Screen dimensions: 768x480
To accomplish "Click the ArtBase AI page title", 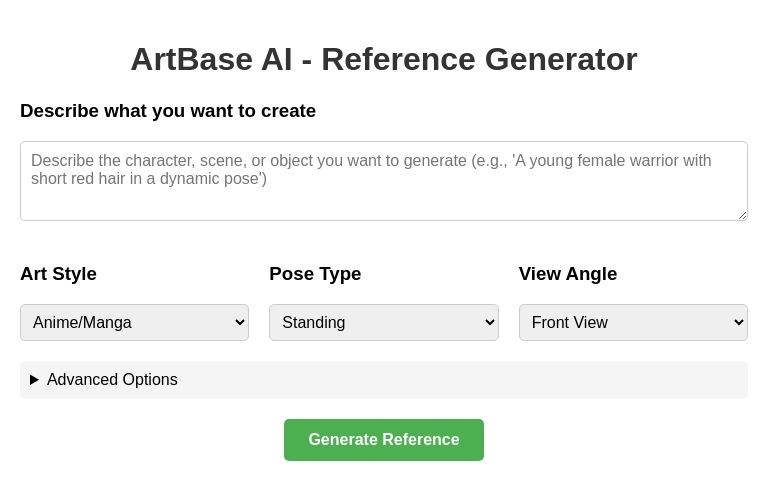I will [x=383, y=59].
